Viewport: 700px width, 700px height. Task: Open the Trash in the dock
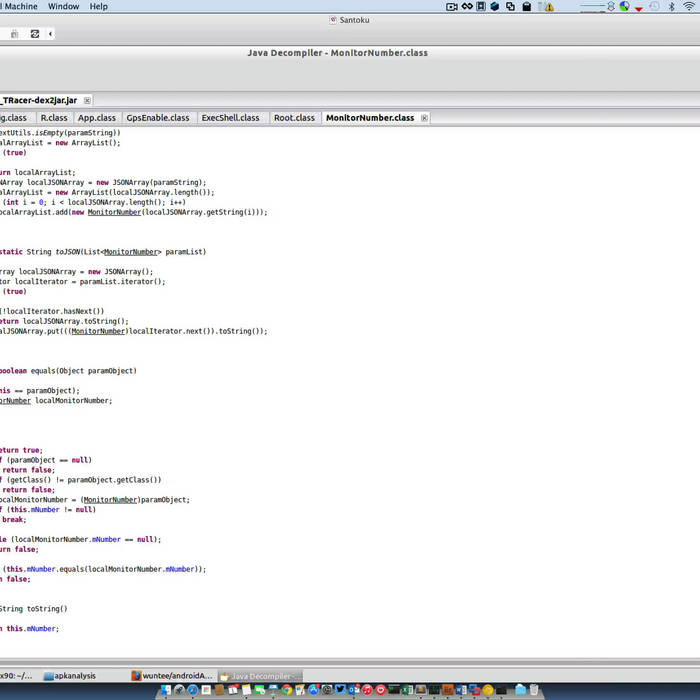(x=533, y=689)
